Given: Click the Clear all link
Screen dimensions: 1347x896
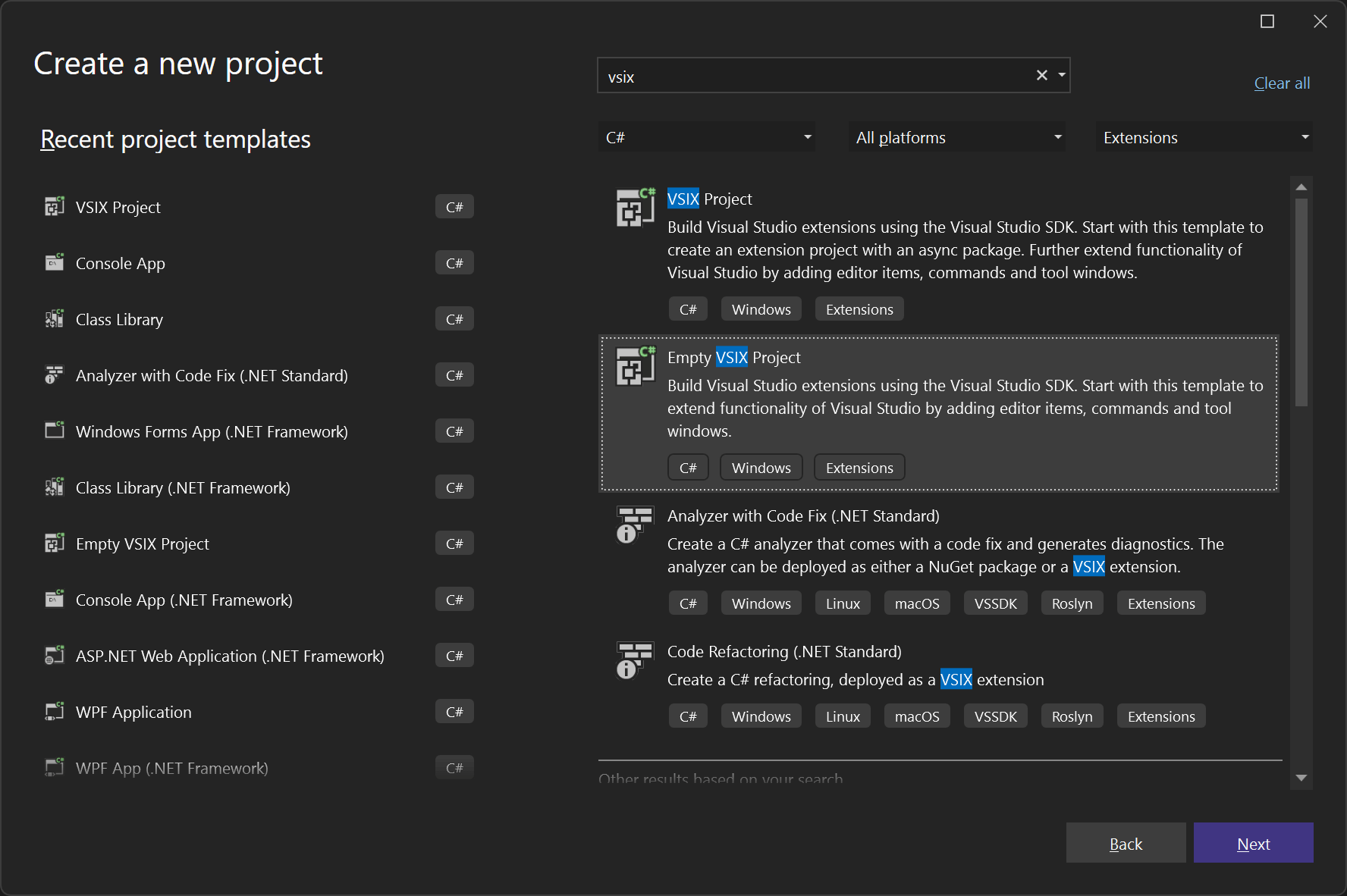Looking at the screenshot, I should pyautogui.click(x=1281, y=83).
